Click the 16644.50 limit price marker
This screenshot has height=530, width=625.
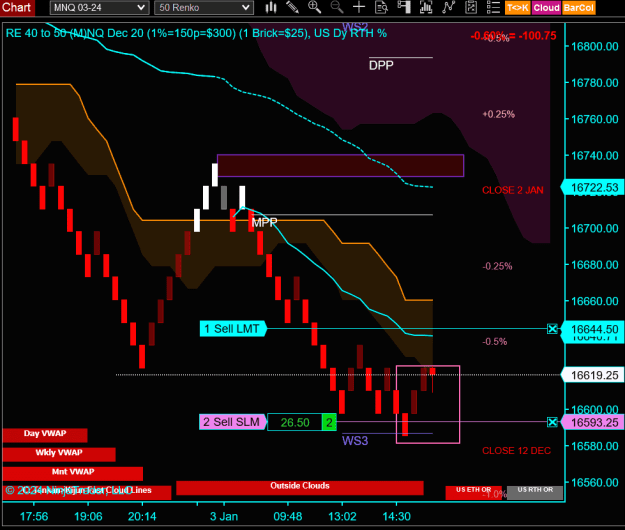coord(593,330)
